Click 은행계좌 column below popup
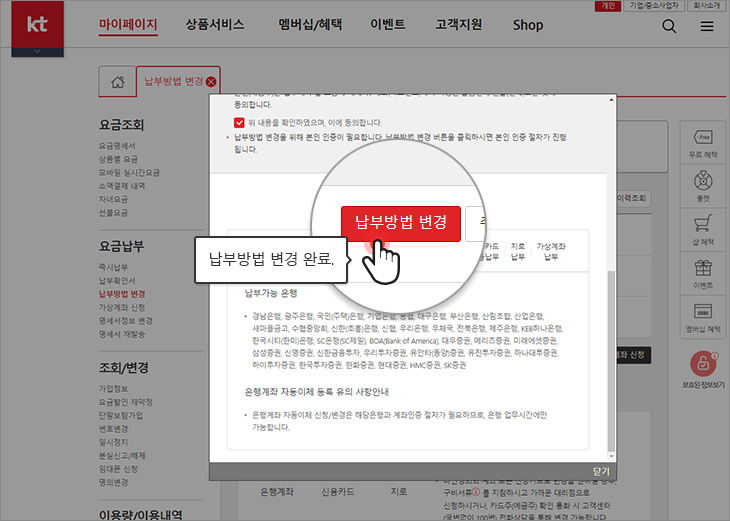This screenshot has height=521, width=730. click(x=277, y=492)
